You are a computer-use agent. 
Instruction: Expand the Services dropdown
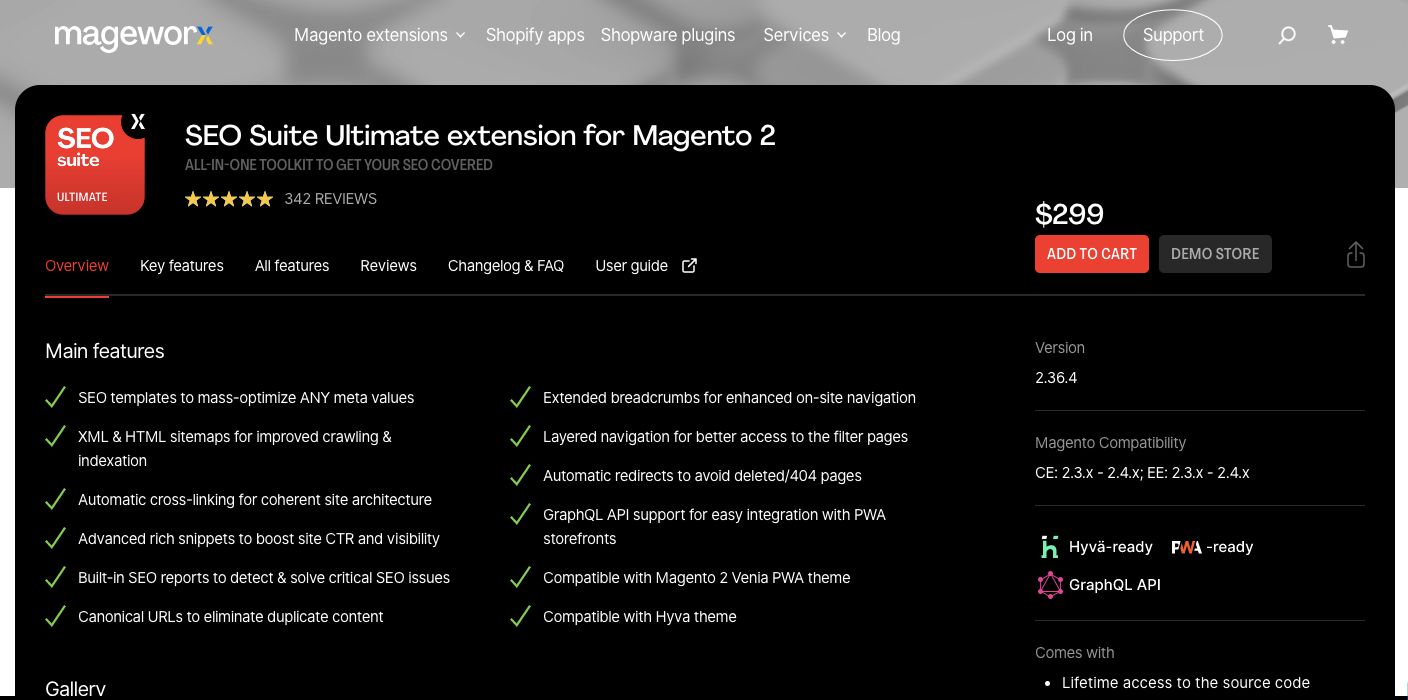(797, 35)
